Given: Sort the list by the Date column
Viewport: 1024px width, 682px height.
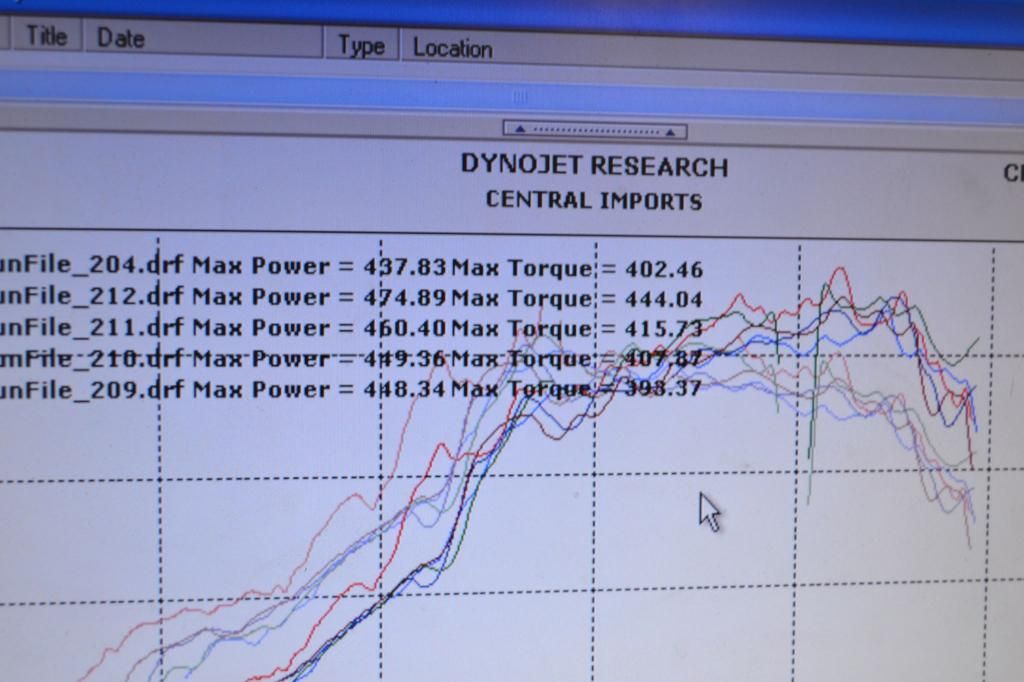Looking at the screenshot, I should (202, 40).
